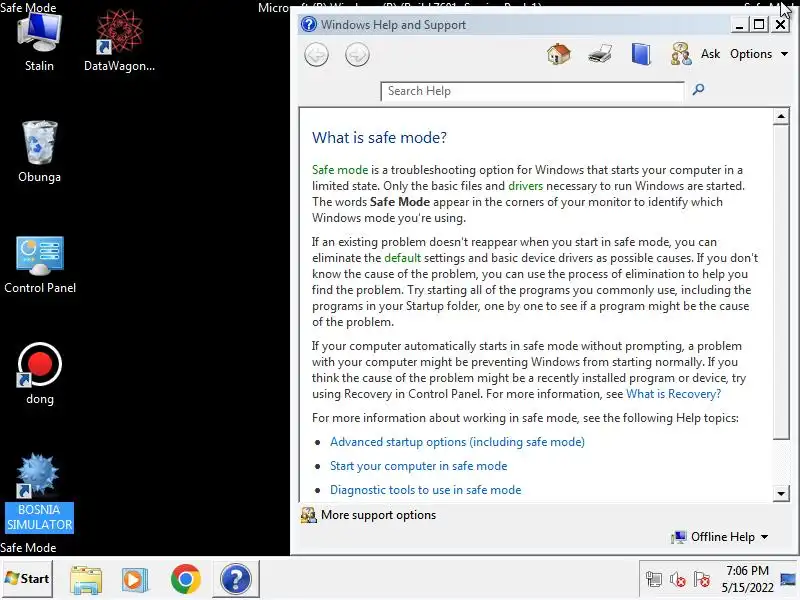This screenshot has width=800, height=600.
Task: Click the Ask people icon
Action: tap(681, 54)
